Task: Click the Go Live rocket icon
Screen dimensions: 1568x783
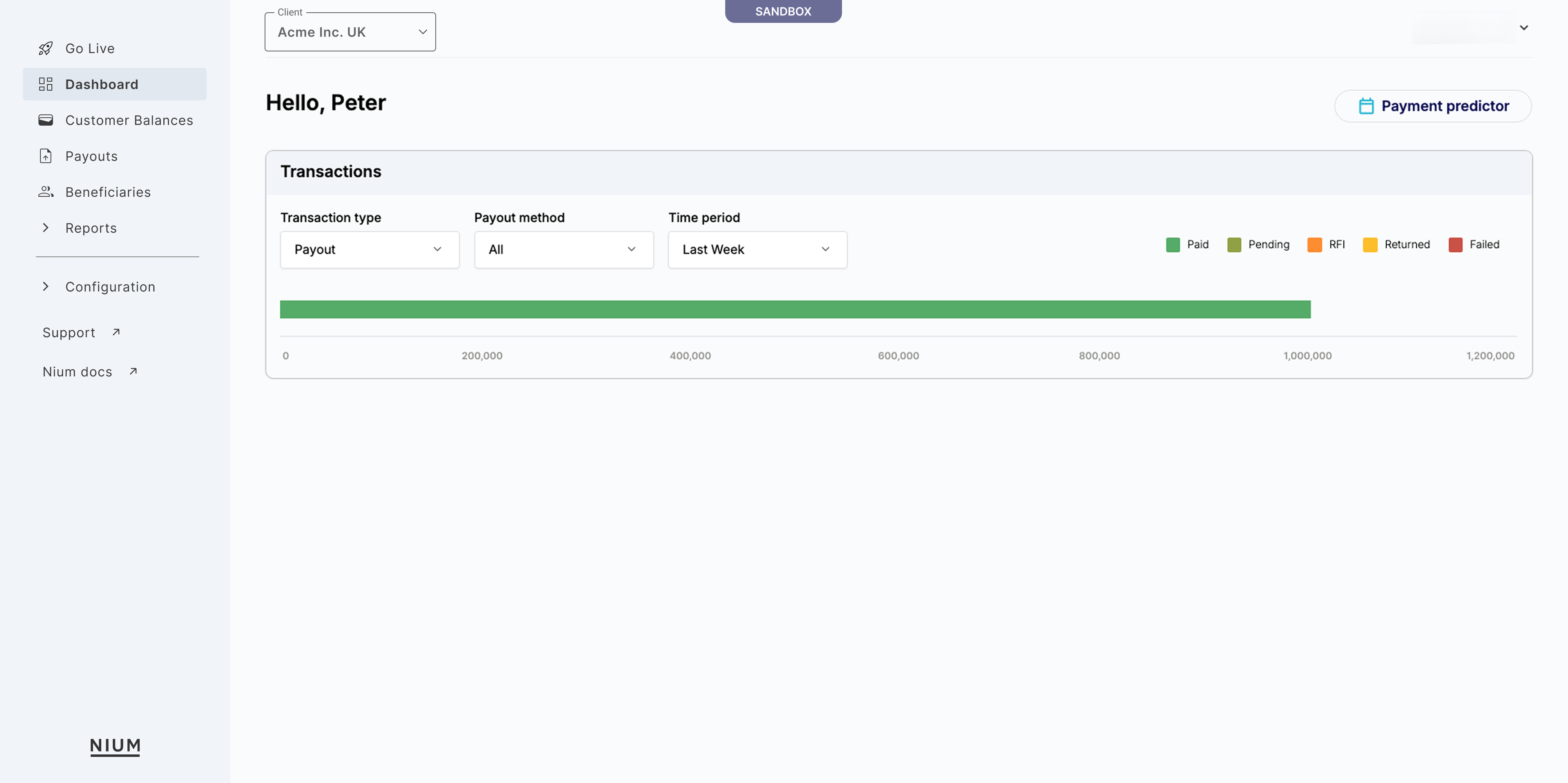Action: (x=46, y=49)
